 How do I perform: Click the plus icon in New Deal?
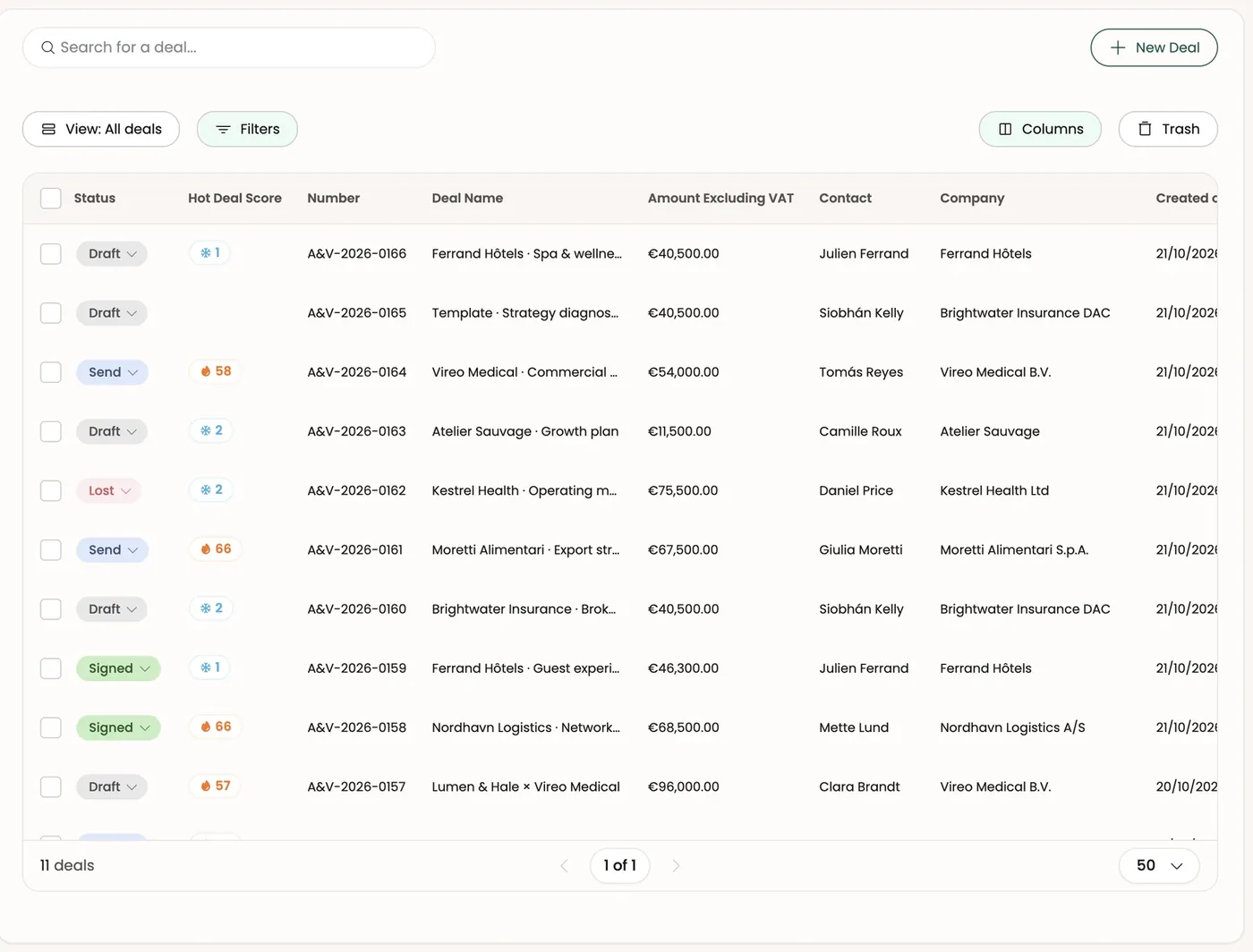1118,47
